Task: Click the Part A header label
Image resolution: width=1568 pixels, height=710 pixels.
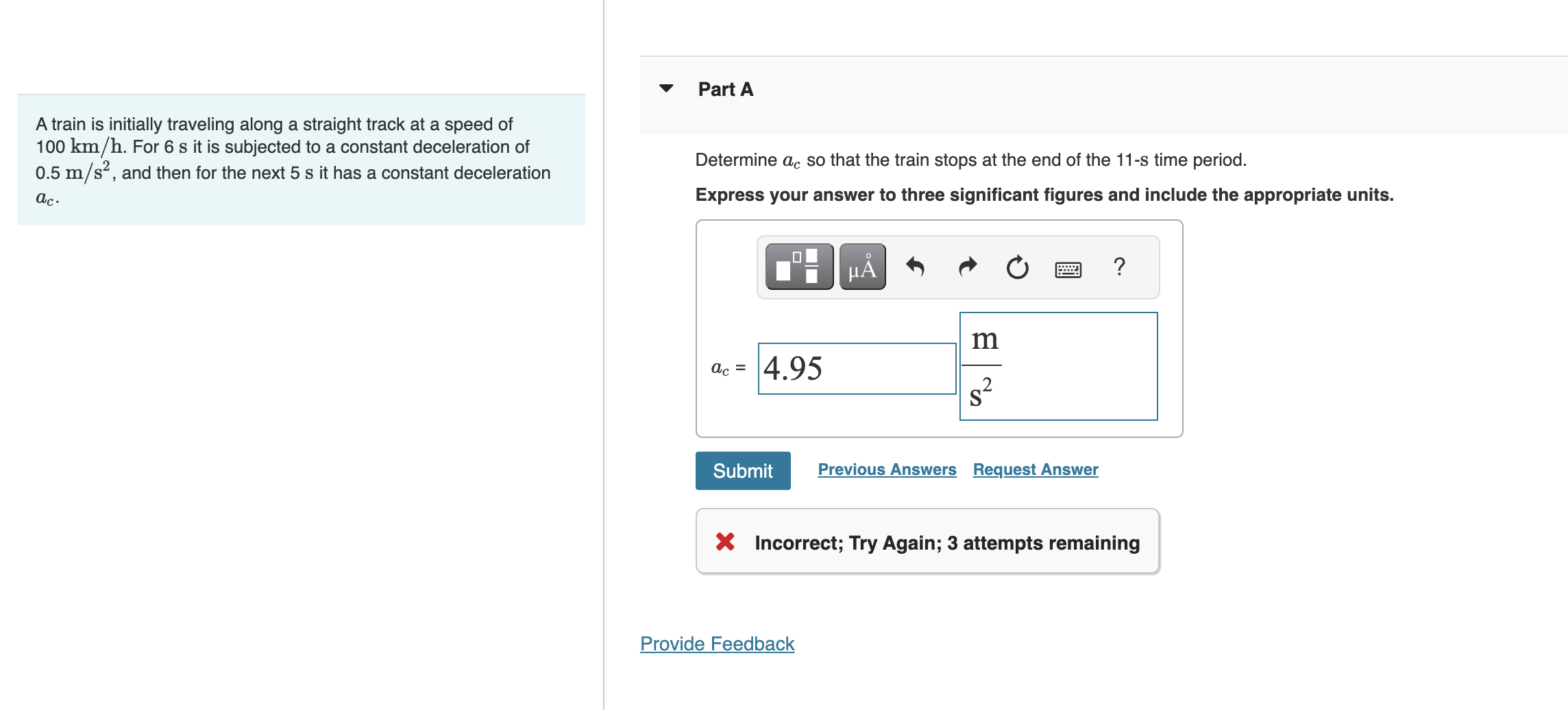Action: pyautogui.click(x=725, y=89)
